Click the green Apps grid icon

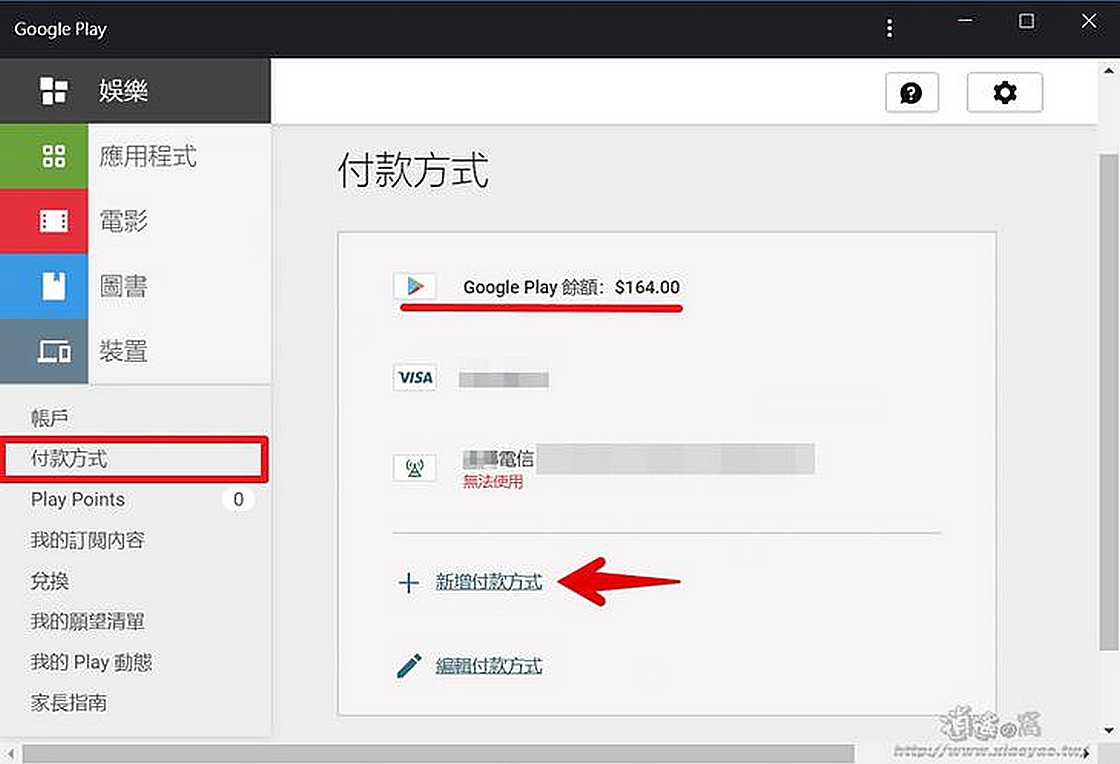click(x=54, y=156)
